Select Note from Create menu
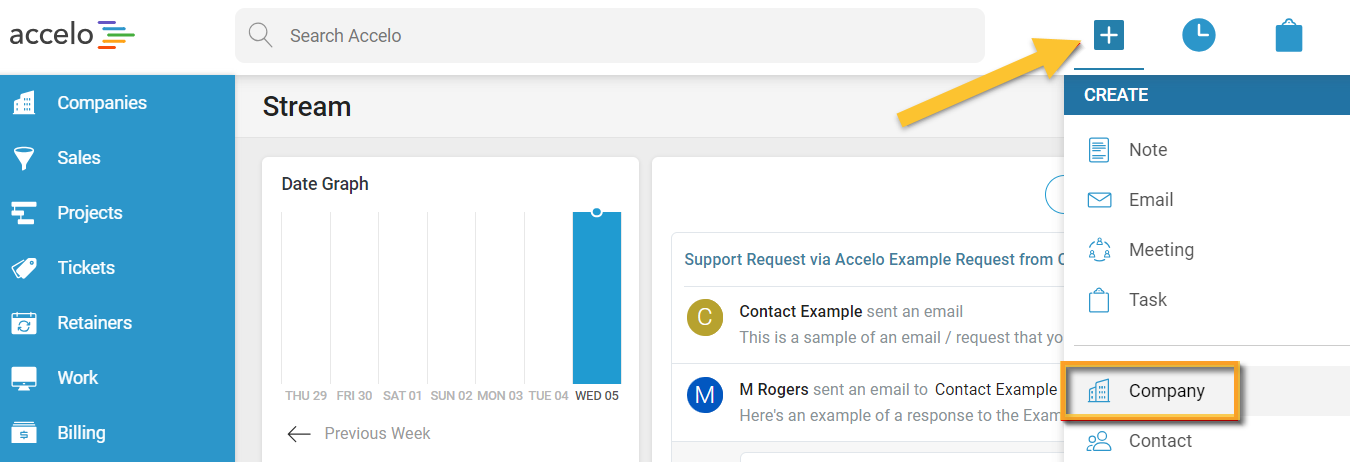1350x462 pixels. point(1147,150)
